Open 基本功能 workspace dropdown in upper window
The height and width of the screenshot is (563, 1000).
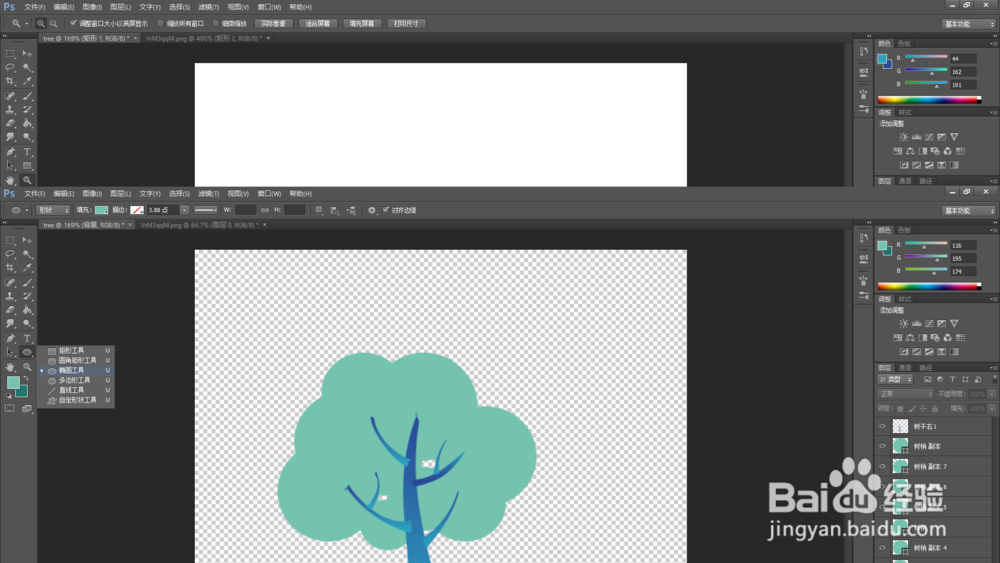[968, 24]
